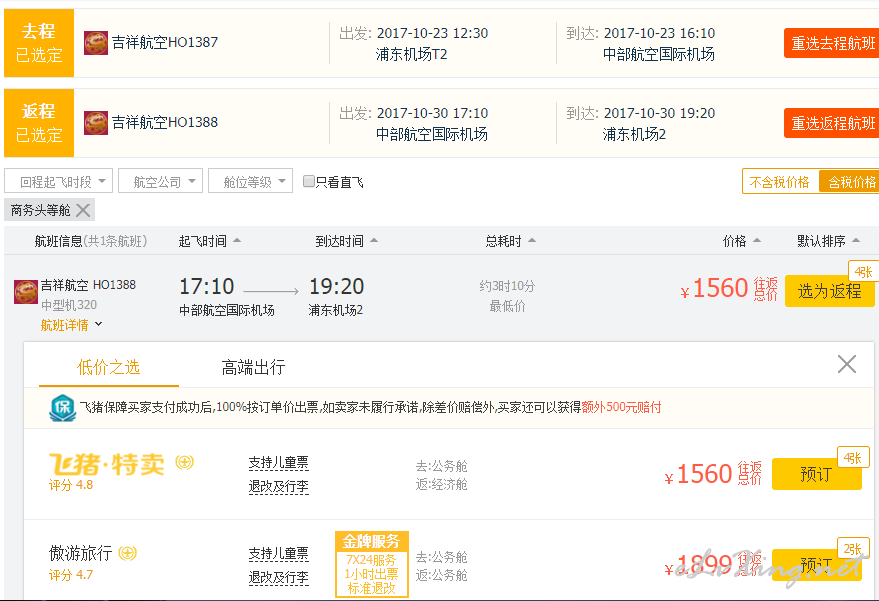Sort flights by 到达时间
The image size is (879, 601).
click(x=346, y=241)
